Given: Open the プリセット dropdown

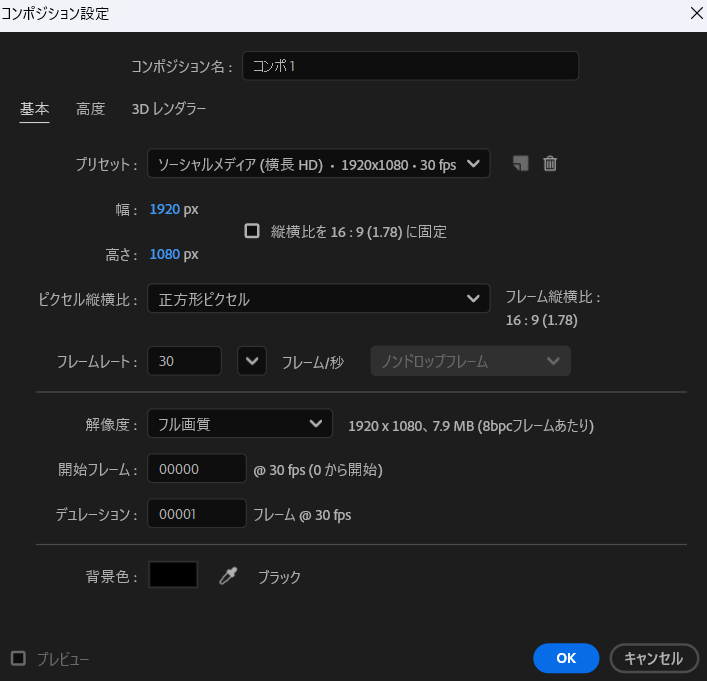Looking at the screenshot, I should (x=318, y=164).
